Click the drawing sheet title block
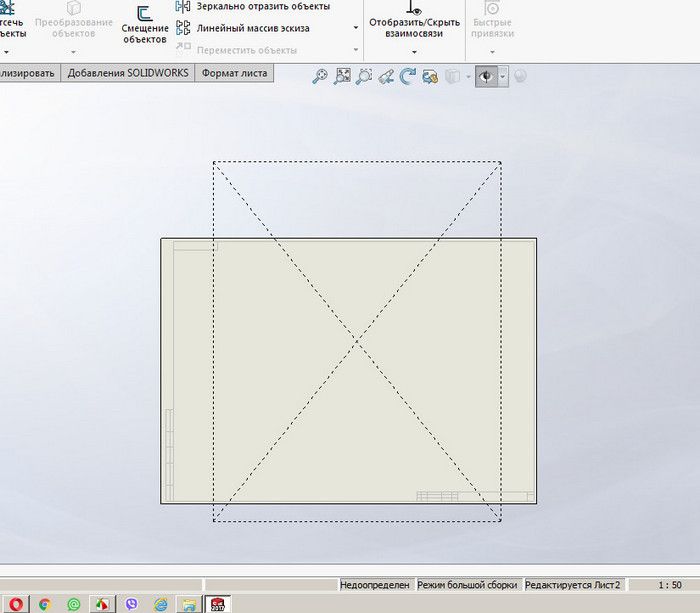The height and width of the screenshot is (613, 700). coord(474,495)
